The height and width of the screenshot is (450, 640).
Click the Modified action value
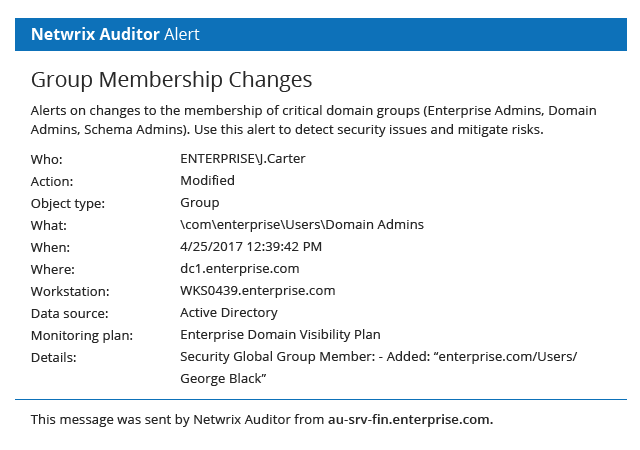tap(207, 181)
